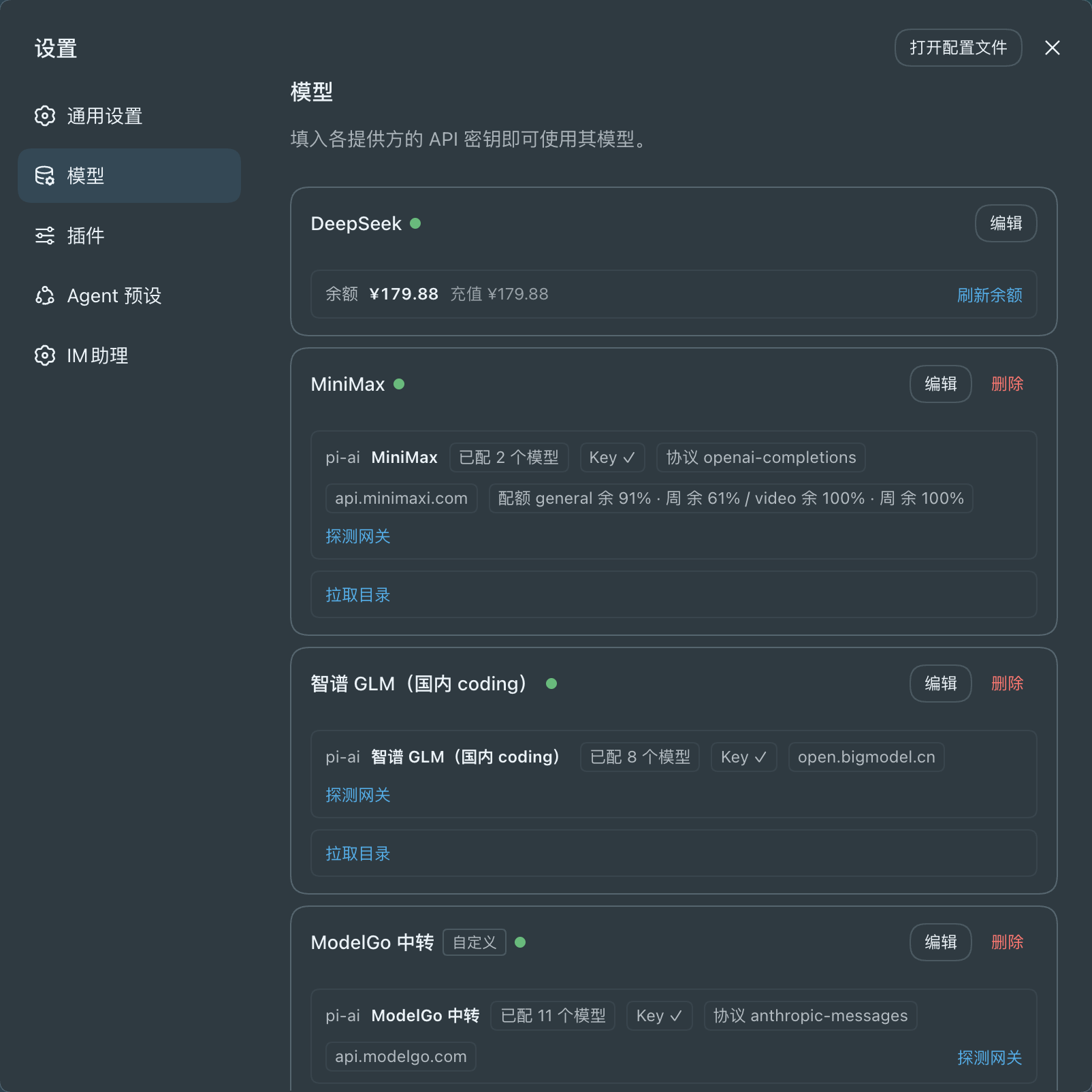Click the 已配 8 个模型 tag

[639, 757]
